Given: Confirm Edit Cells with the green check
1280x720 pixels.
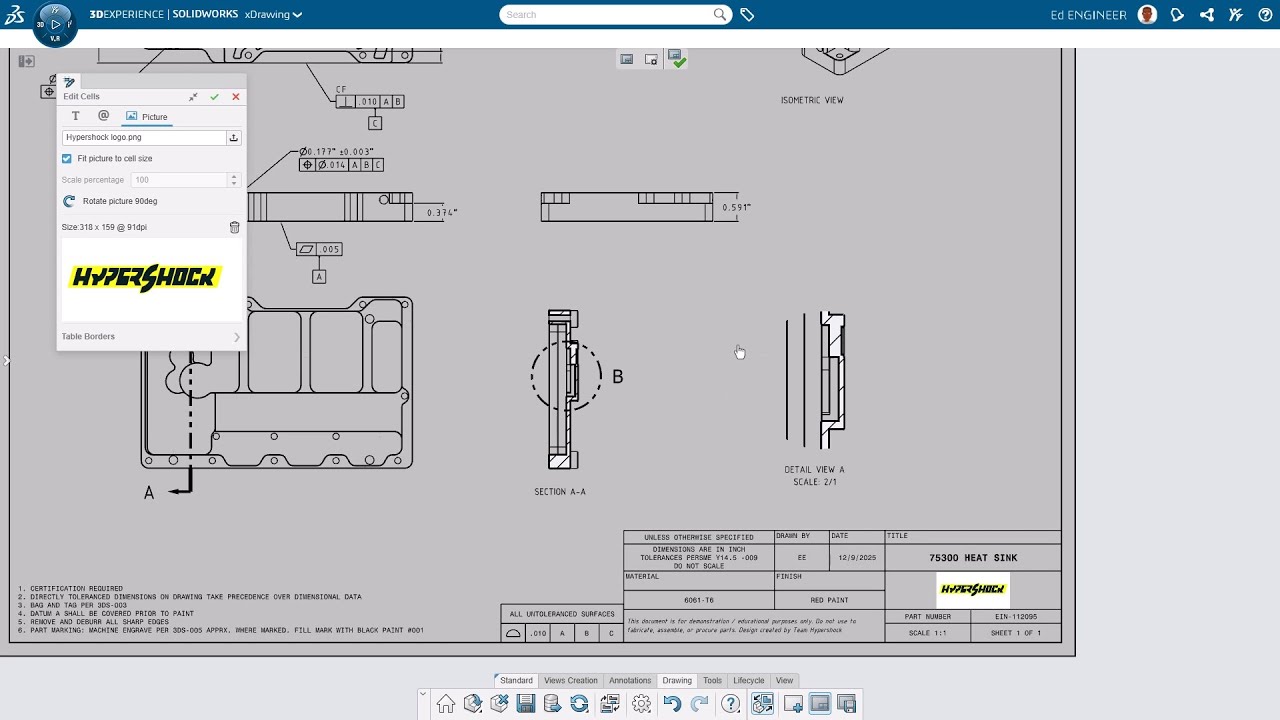Looking at the screenshot, I should point(214,97).
